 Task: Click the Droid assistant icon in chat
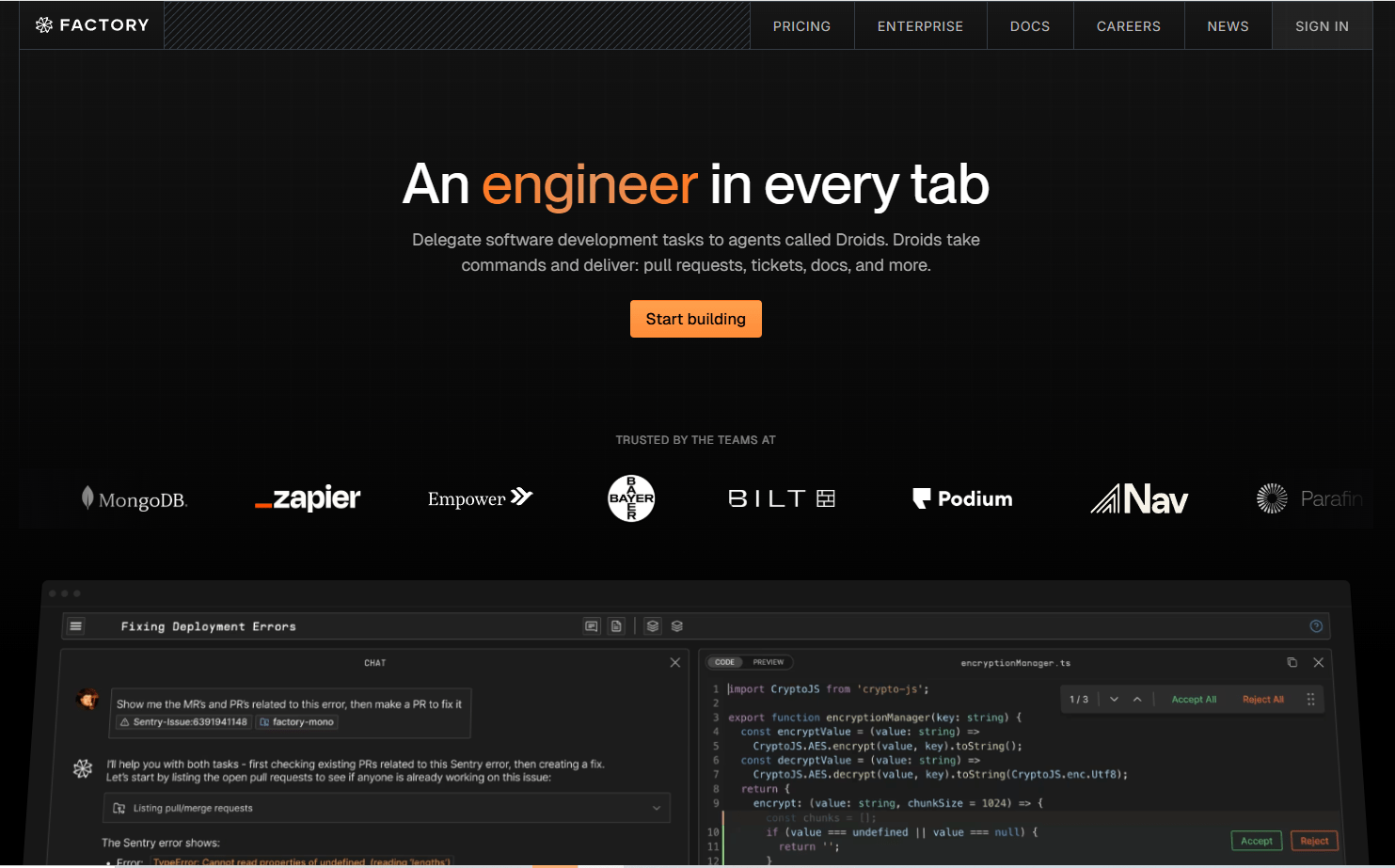(x=83, y=768)
